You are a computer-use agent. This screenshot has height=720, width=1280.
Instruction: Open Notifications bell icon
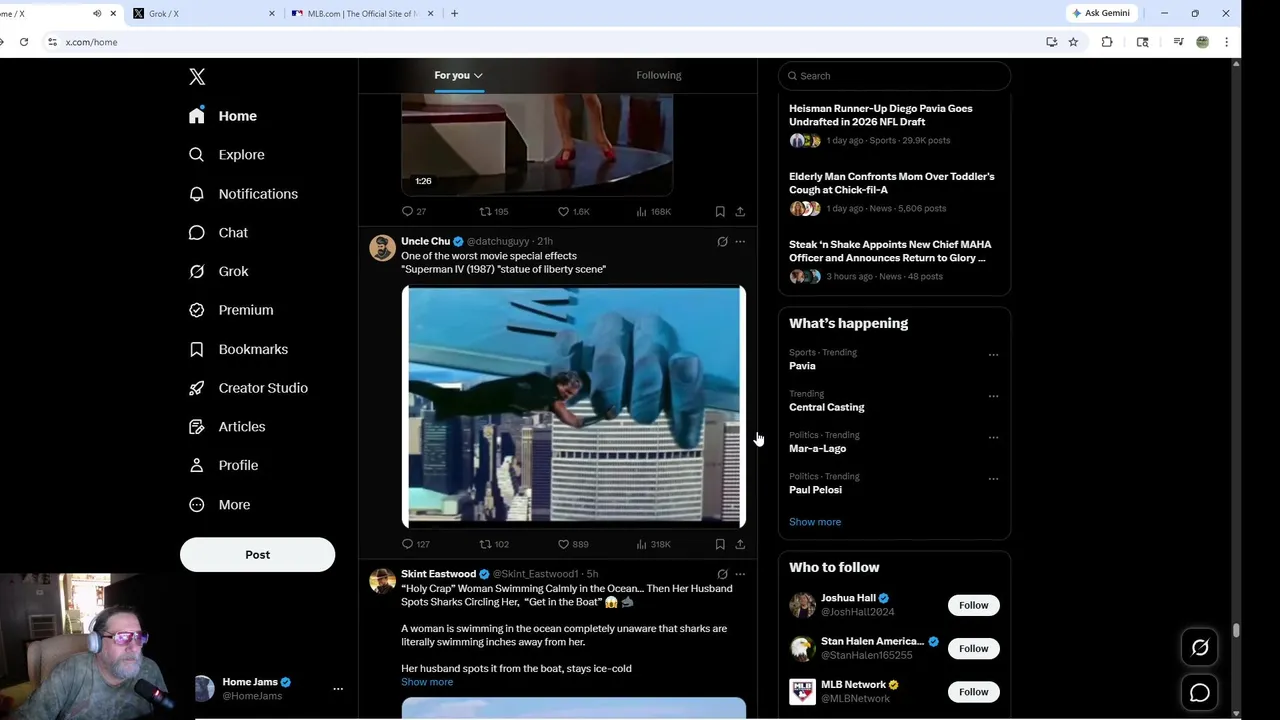197,194
